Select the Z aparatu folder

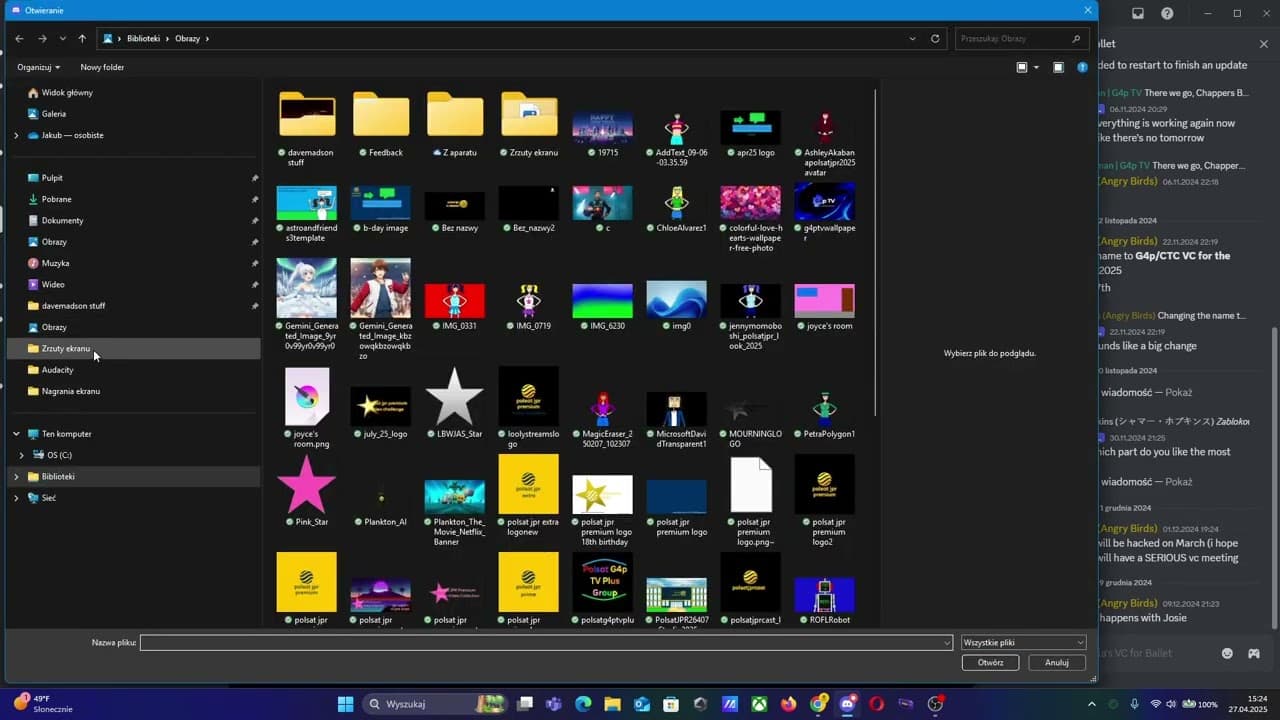455,124
